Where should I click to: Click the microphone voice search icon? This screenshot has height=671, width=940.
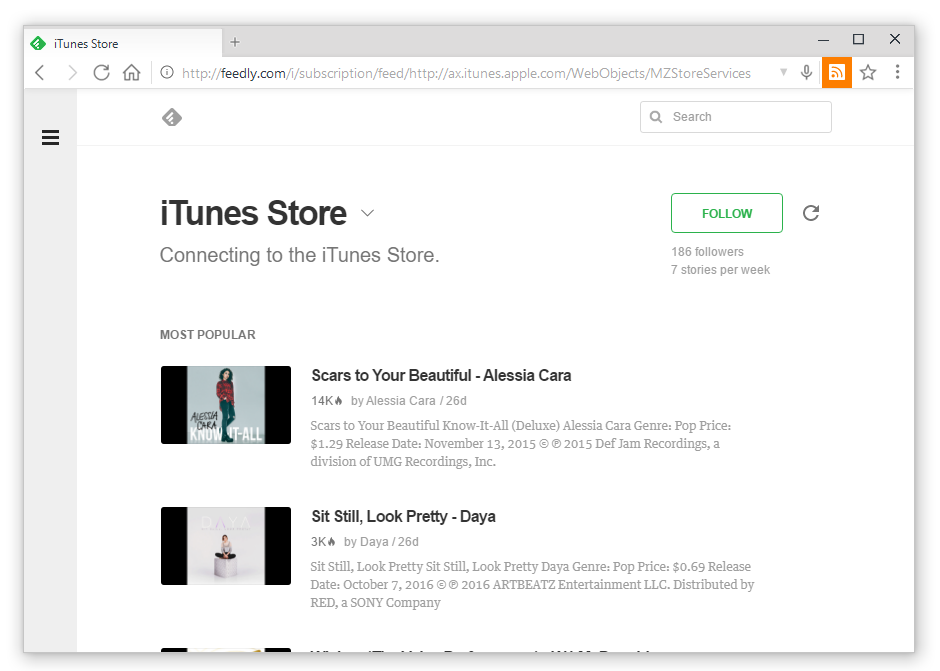point(806,73)
